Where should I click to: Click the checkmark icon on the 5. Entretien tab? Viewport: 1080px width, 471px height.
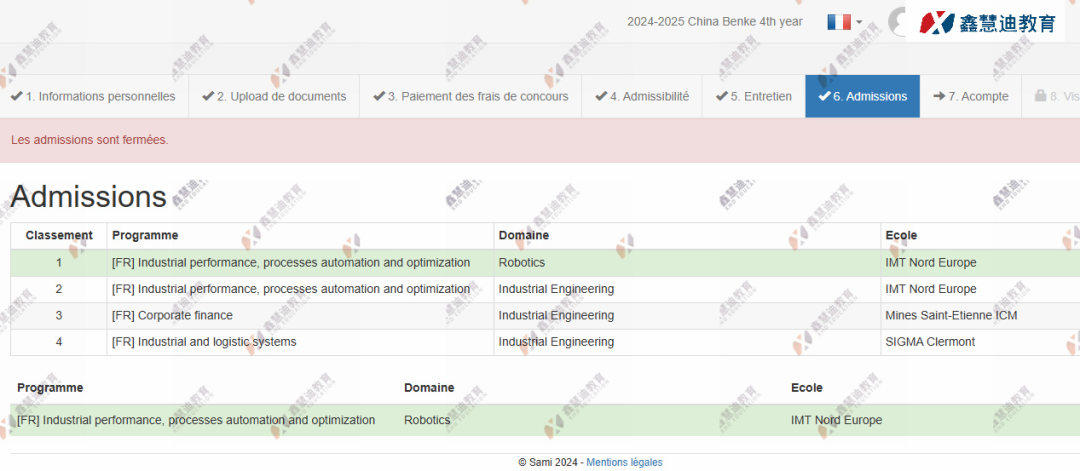[722, 96]
